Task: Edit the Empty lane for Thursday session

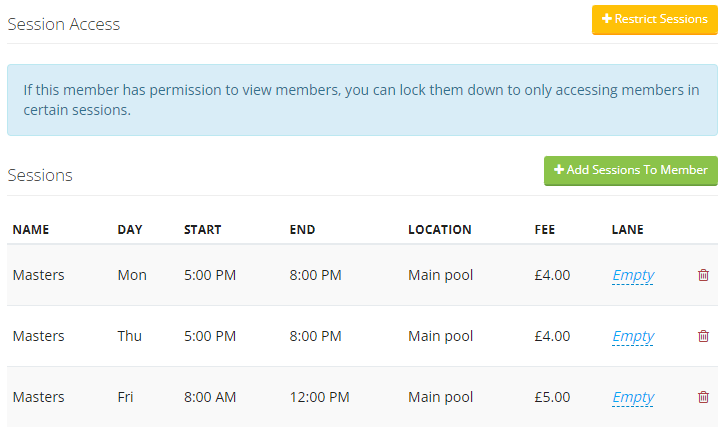Action: coord(633,337)
